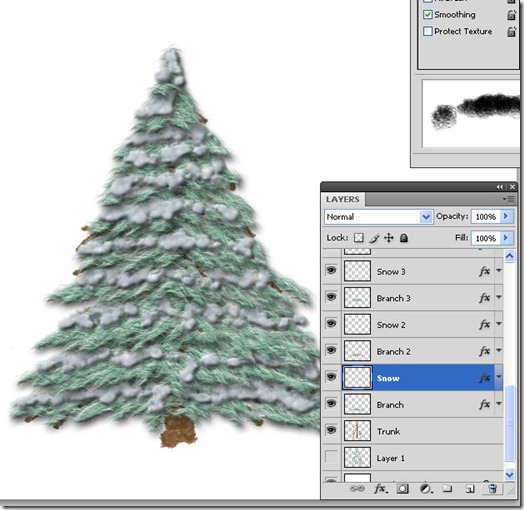Create a new layer
The height and width of the screenshot is (510, 524).
(470, 489)
